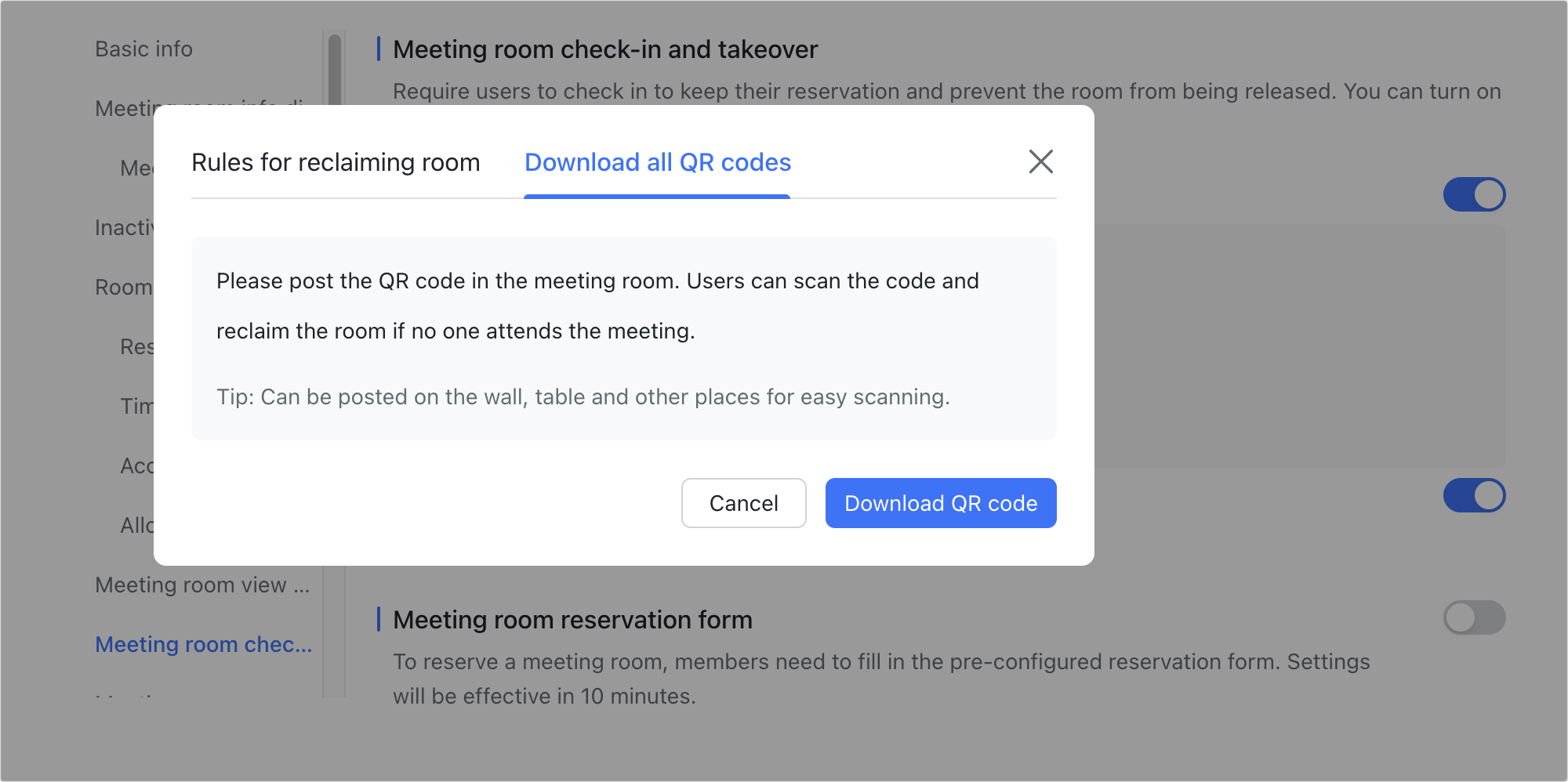Screen dimensions: 1568x782
Task: Open Meeting room check-in settings
Action: coord(204,644)
